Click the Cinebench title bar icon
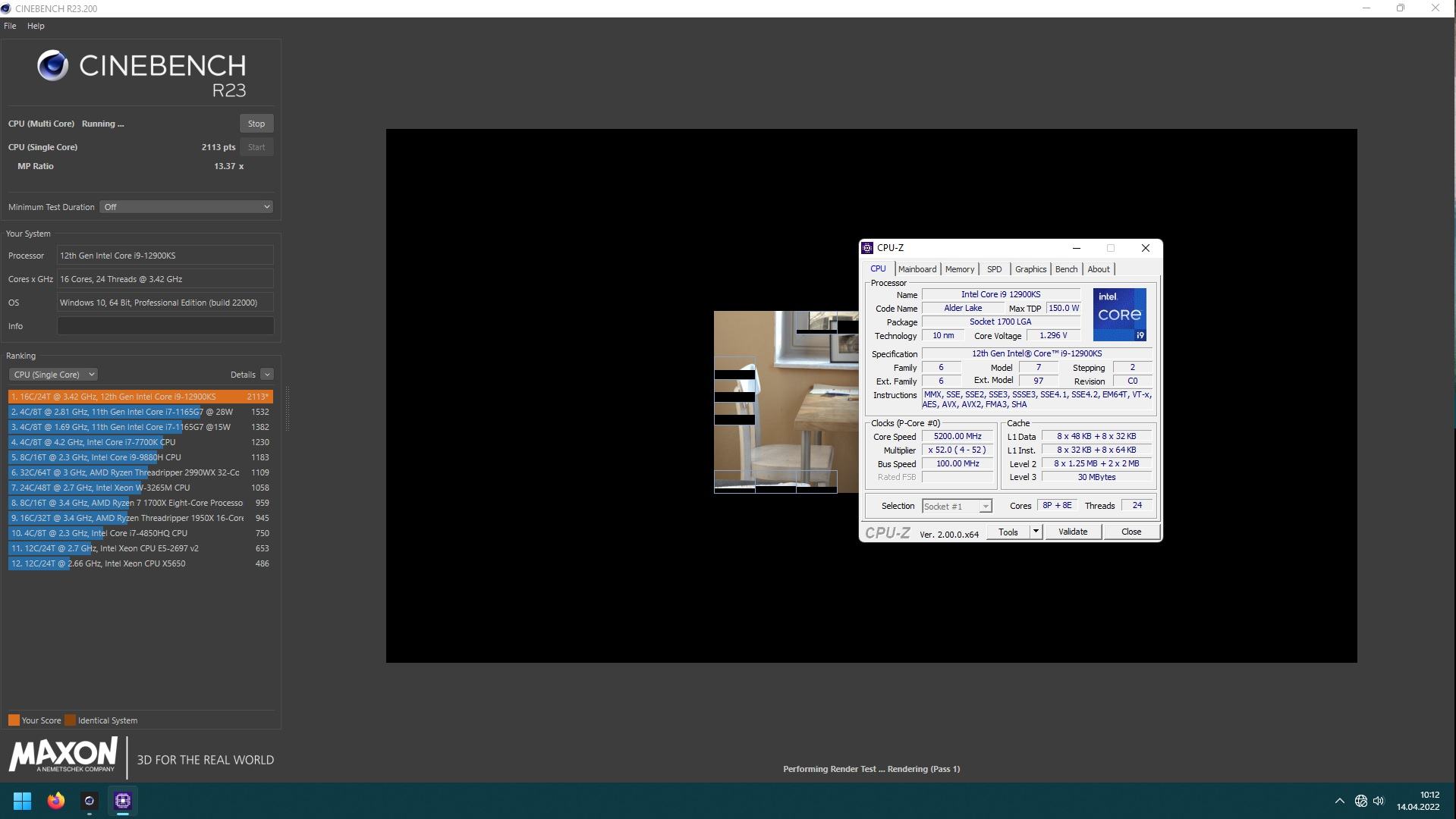 [6, 8]
